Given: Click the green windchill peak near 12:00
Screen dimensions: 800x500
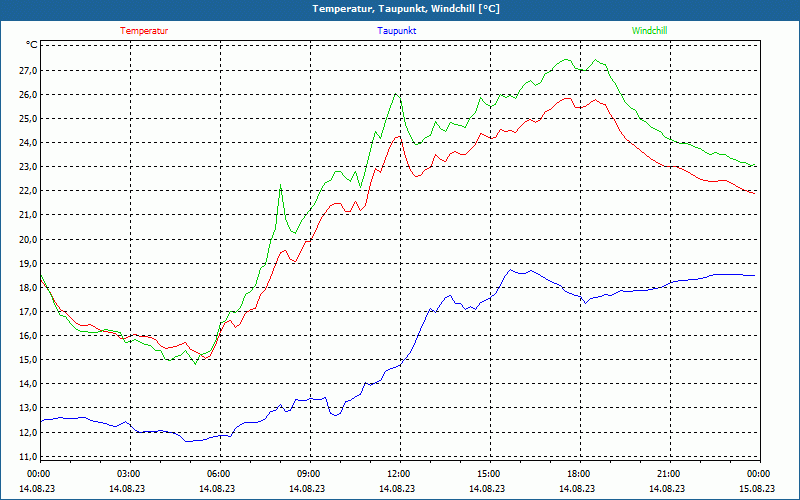Looking at the screenshot, I should tap(396, 94).
